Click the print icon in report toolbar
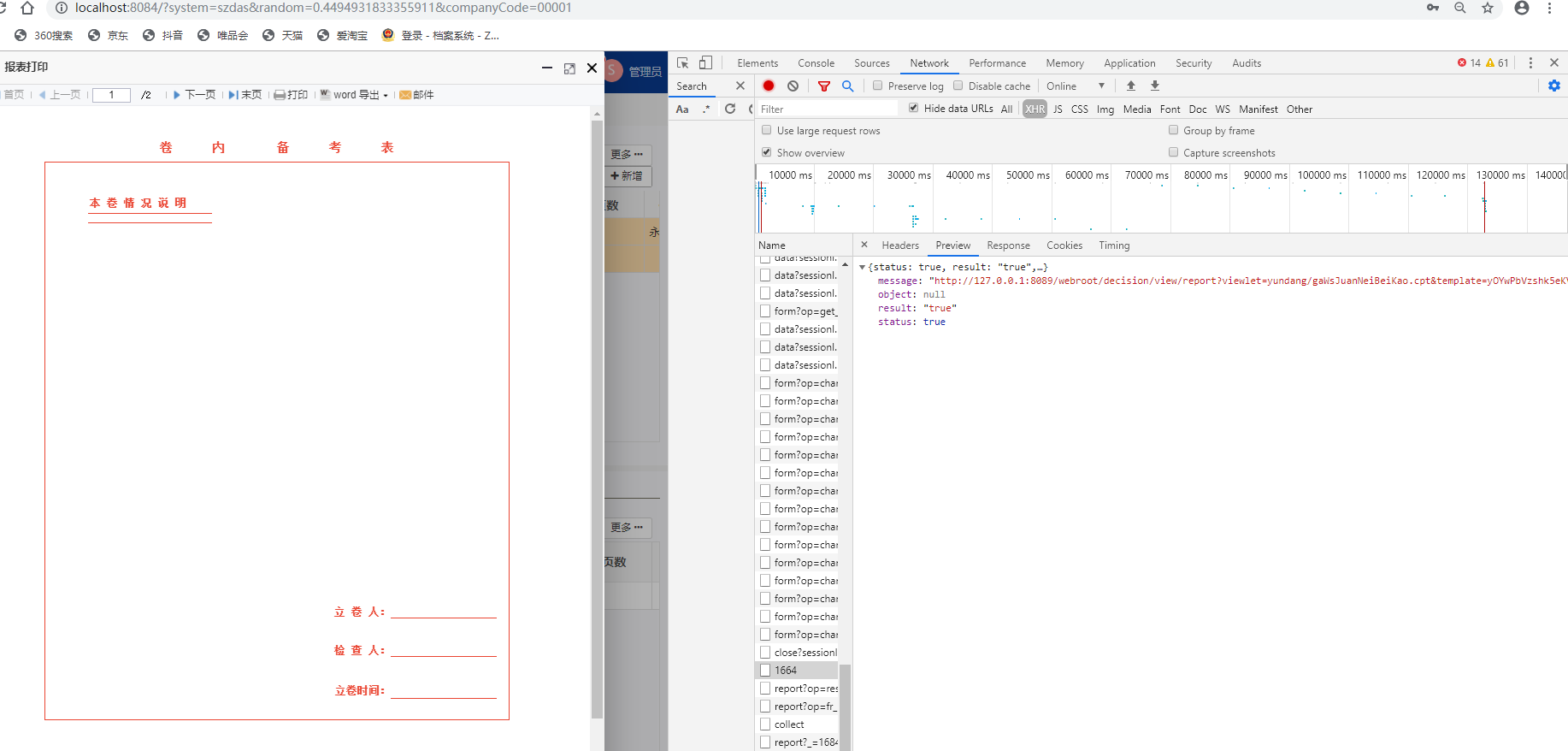The image size is (1568, 751). pos(291,95)
